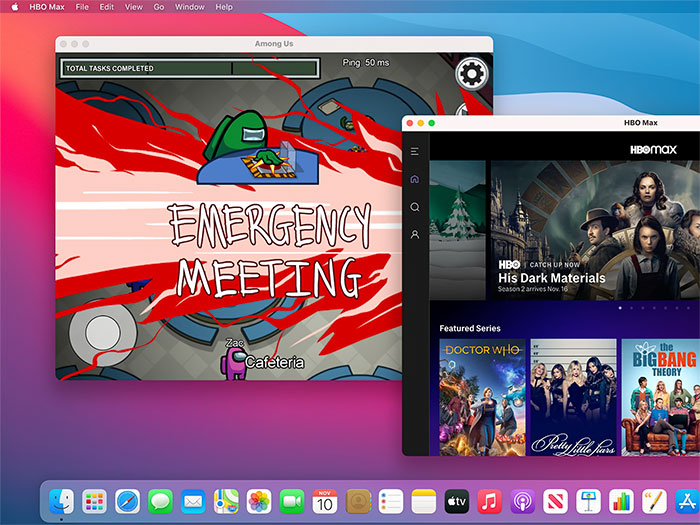
Task: Open Finder from the Dock
Action: click(61, 502)
